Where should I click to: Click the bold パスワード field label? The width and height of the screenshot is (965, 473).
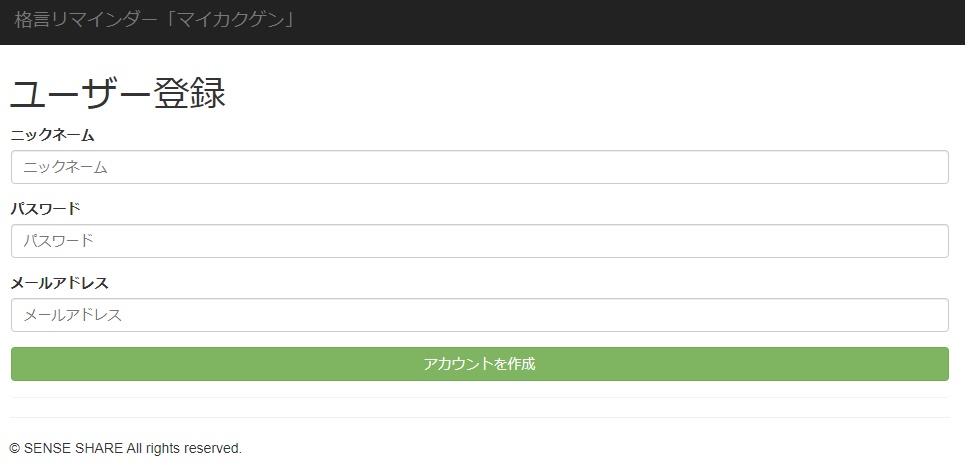point(46,209)
